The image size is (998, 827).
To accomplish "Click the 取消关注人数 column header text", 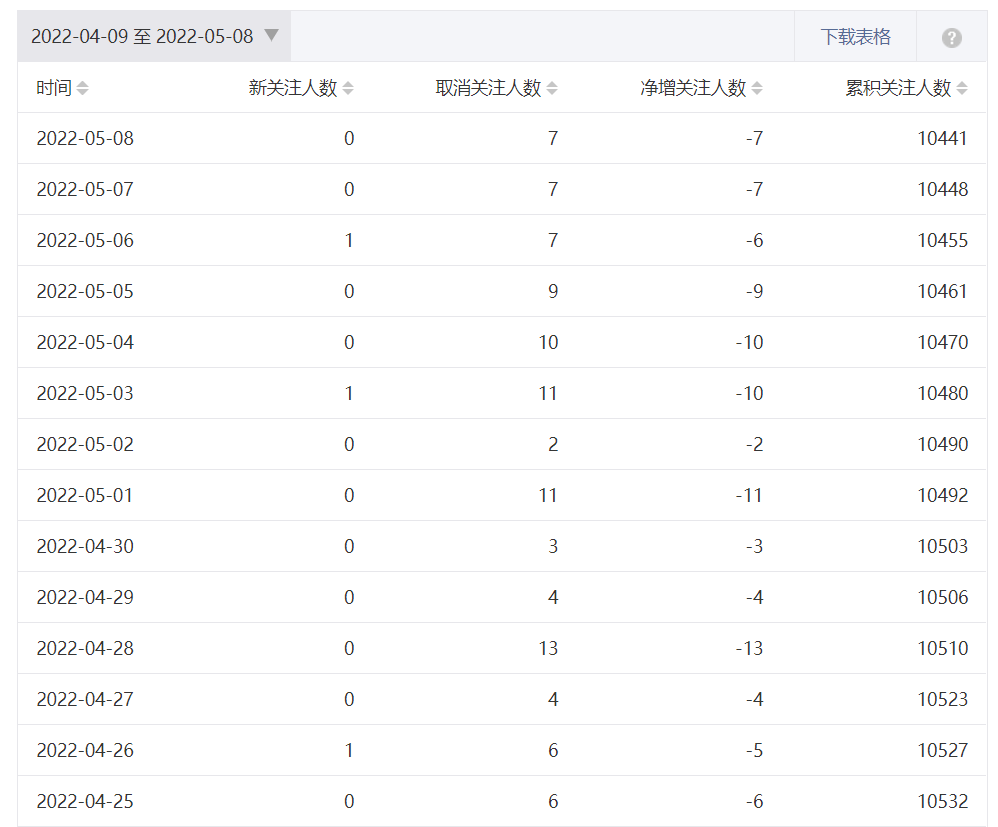I will tap(488, 88).
